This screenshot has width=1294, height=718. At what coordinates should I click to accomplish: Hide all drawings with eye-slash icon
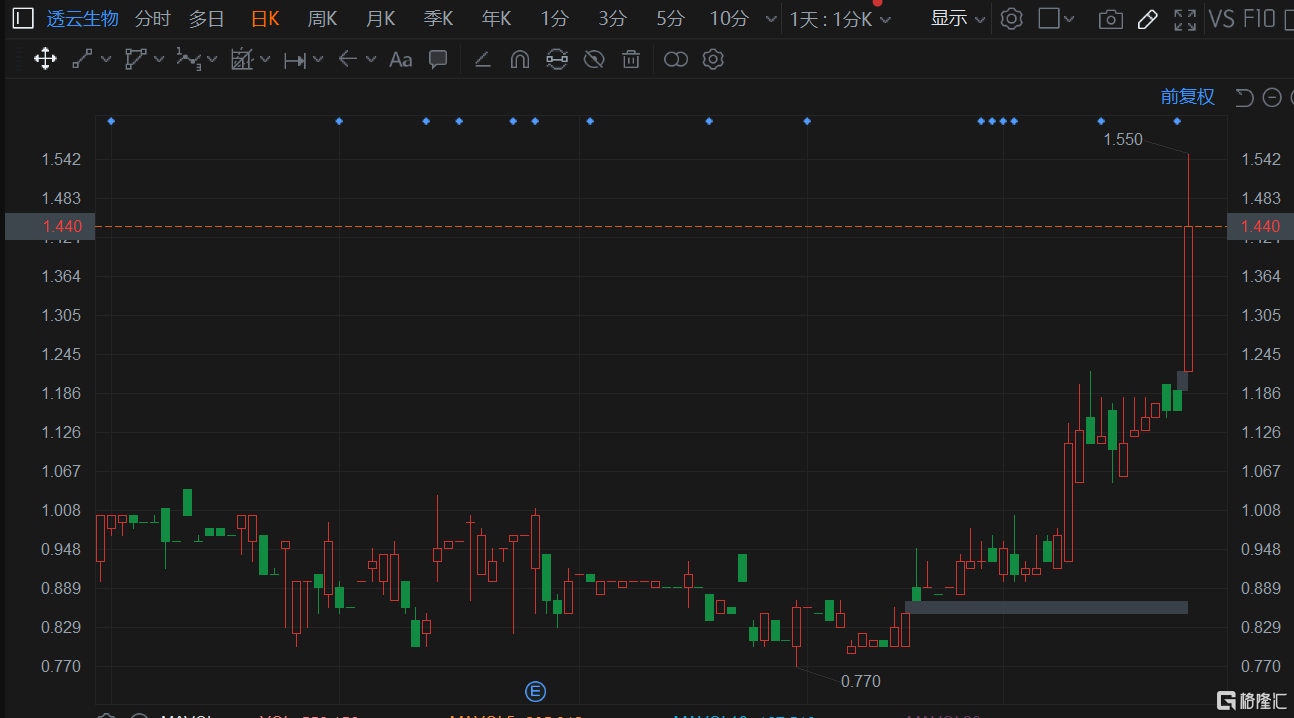pyautogui.click(x=594, y=59)
